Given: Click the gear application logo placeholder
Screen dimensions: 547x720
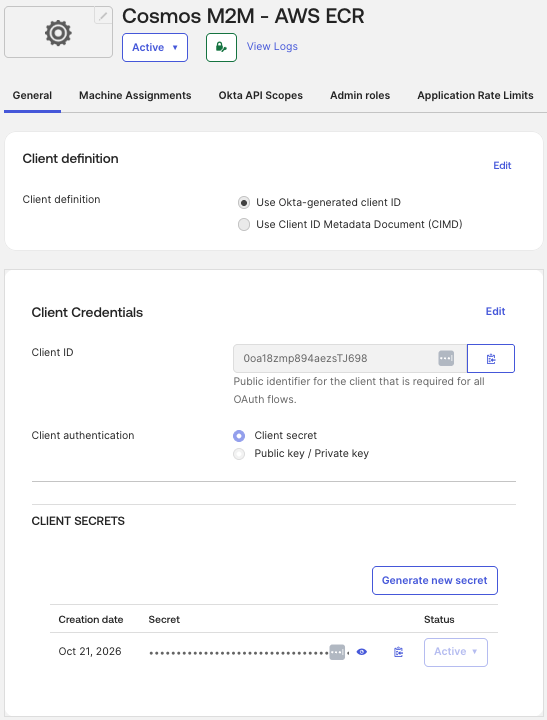Looking at the screenshot, I should point(58,33).
